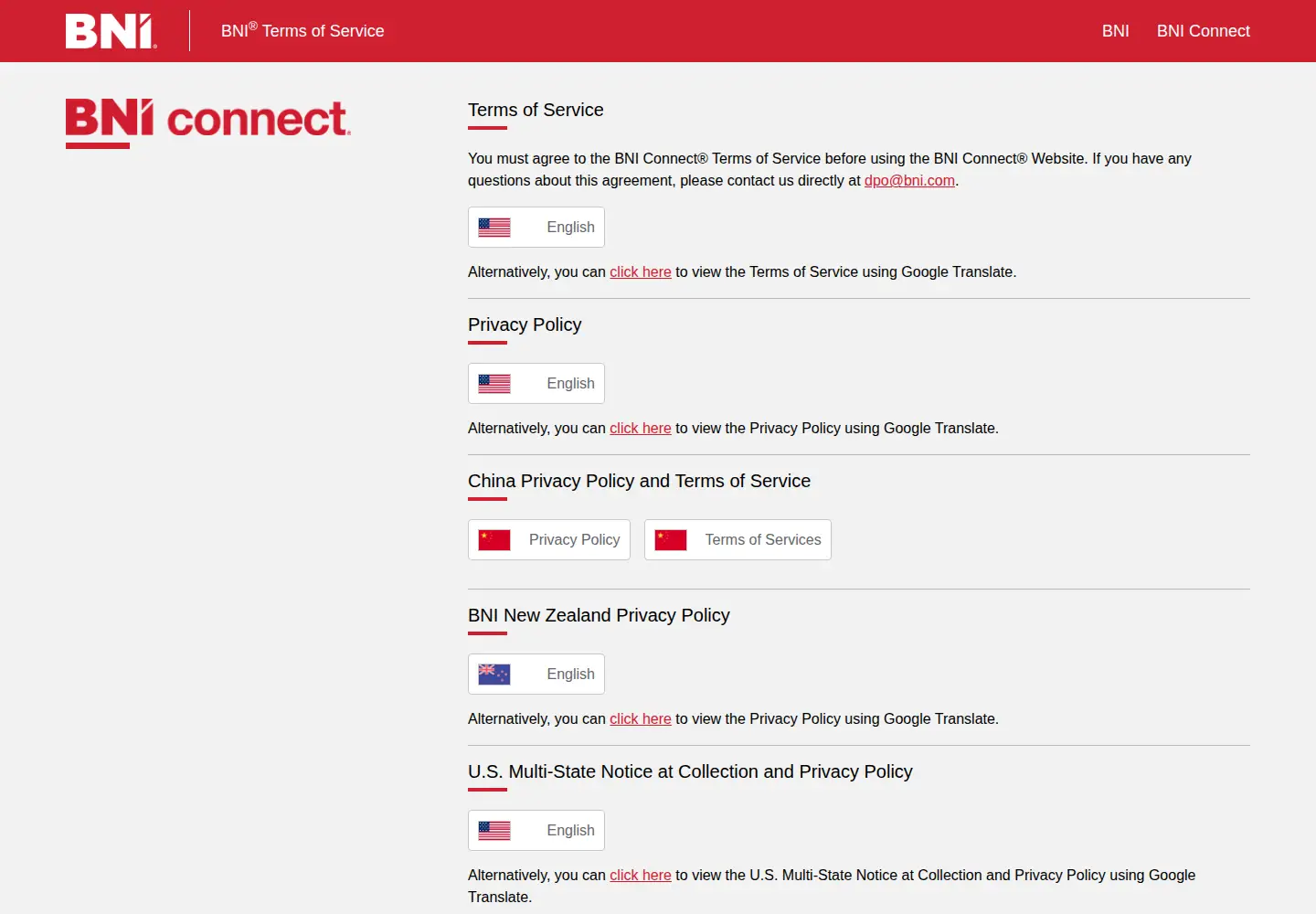This screenshot has height=914, width=1316.
Task: Email dpo@bni.com via the contact link
Action: tap(909, 181)
